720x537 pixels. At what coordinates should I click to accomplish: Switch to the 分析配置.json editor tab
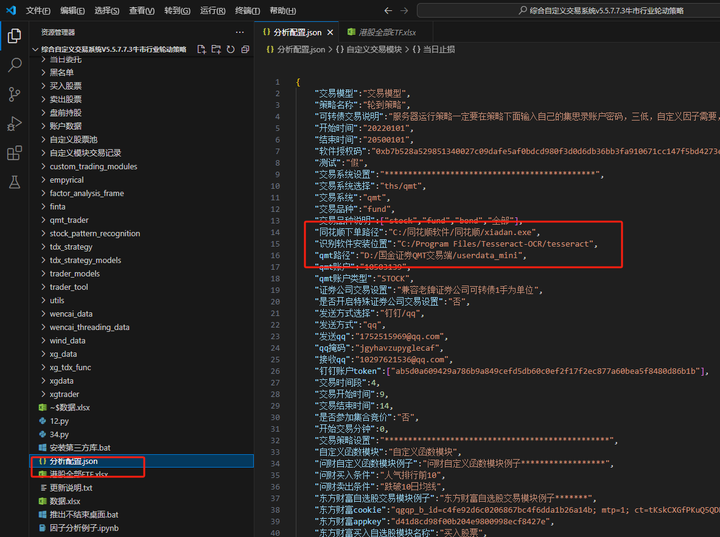click(297, 32)
